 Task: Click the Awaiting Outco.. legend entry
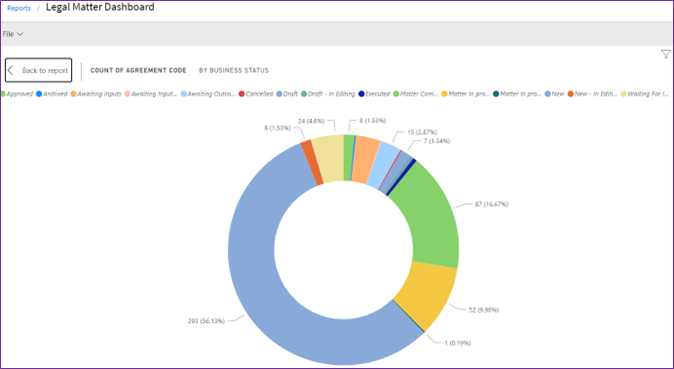(x=208, y=94)
